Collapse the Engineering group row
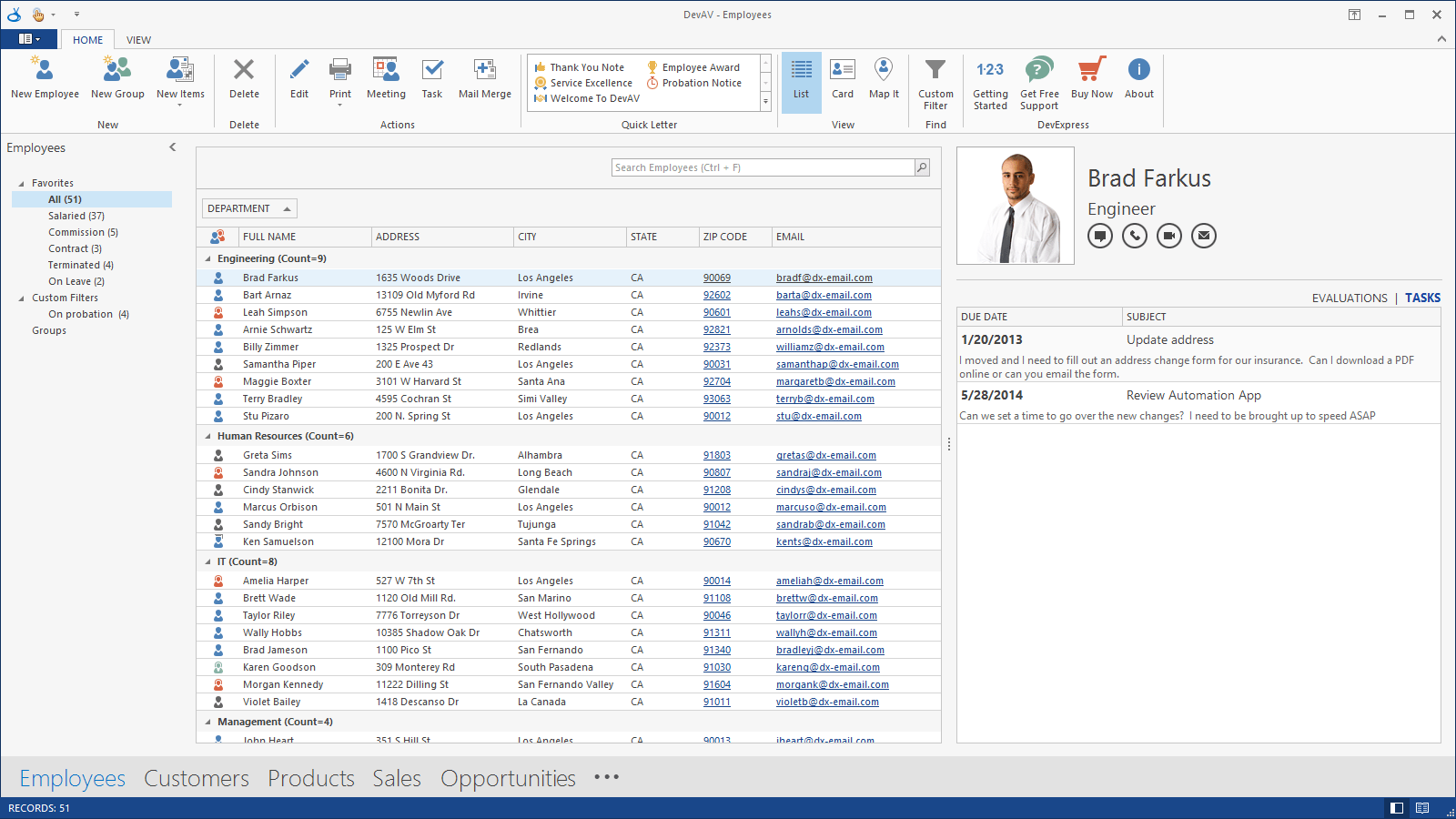1456x819 pixels. (208, 258)
